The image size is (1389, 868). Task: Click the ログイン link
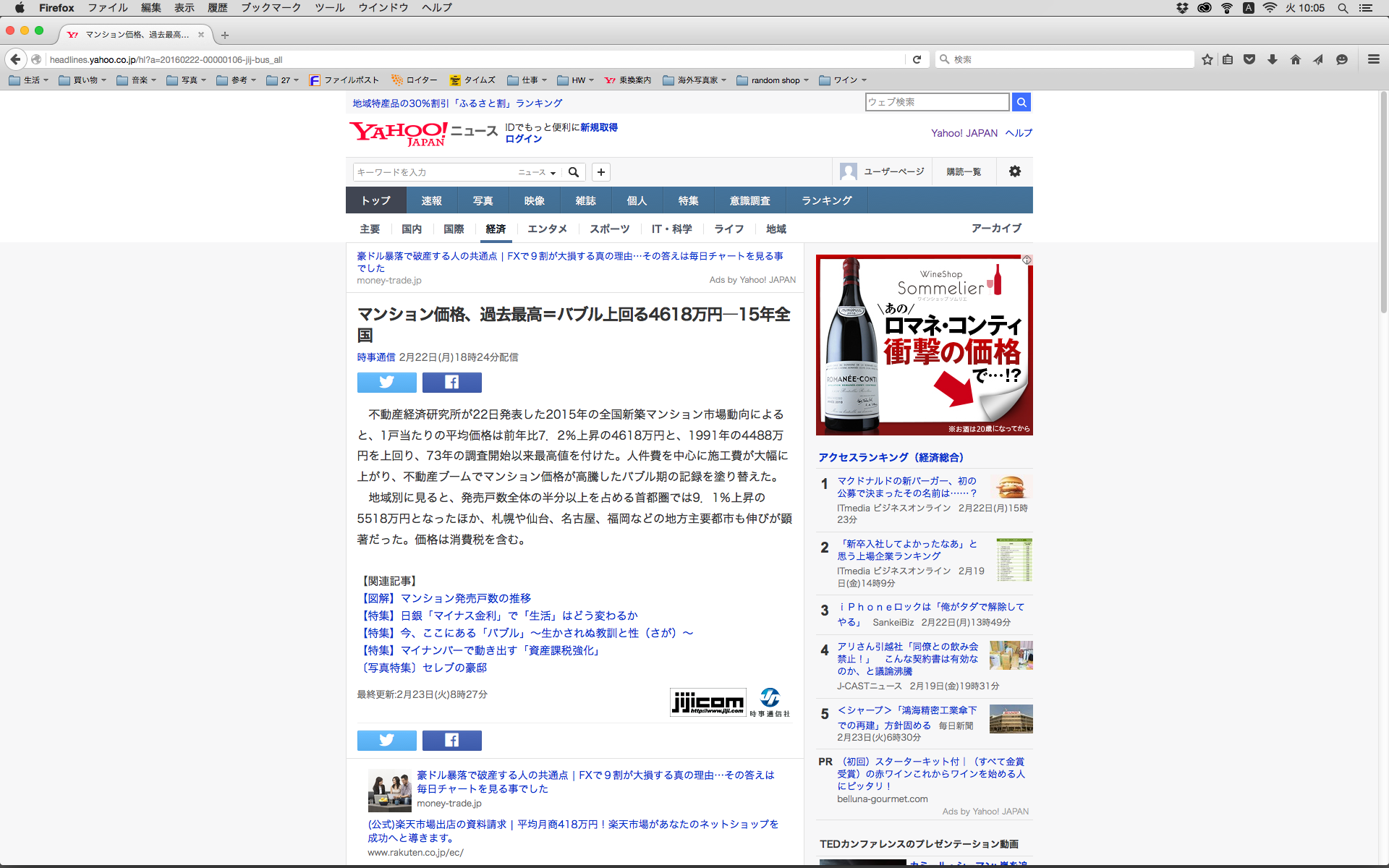(x=523, y=139)
